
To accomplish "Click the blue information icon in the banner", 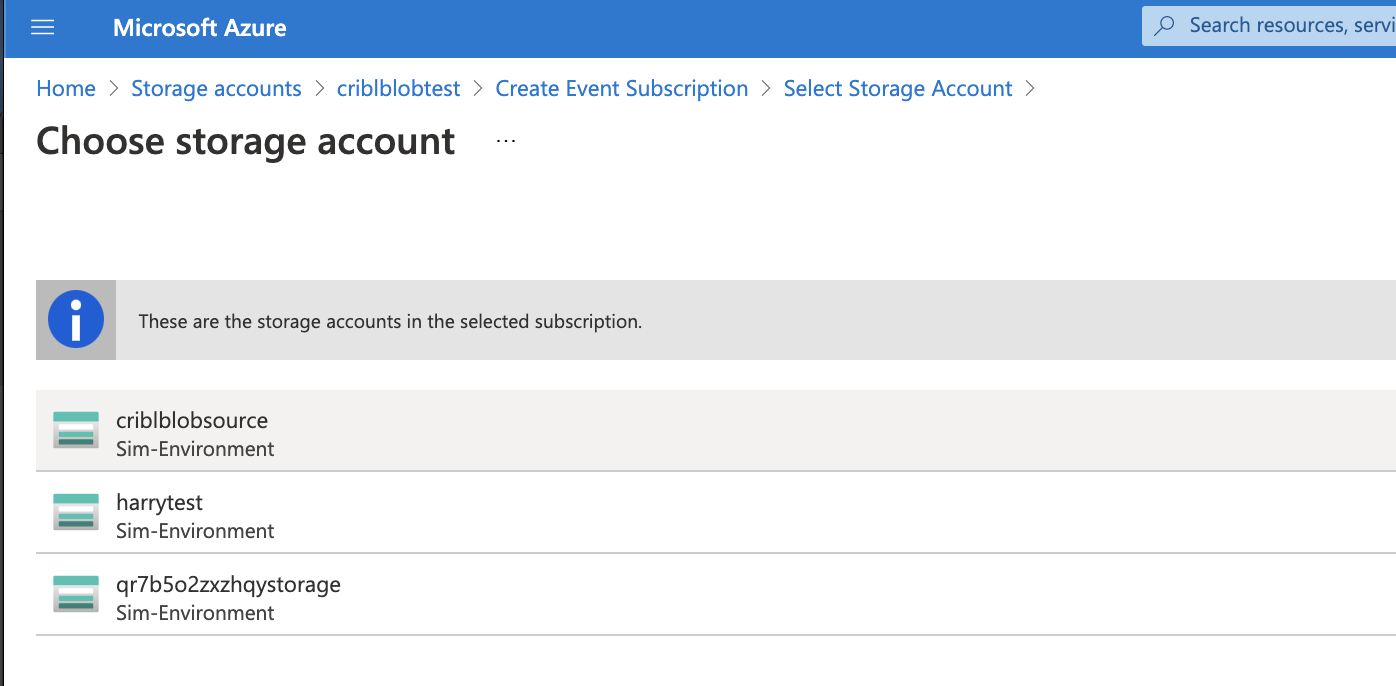I will pos(75,320).
